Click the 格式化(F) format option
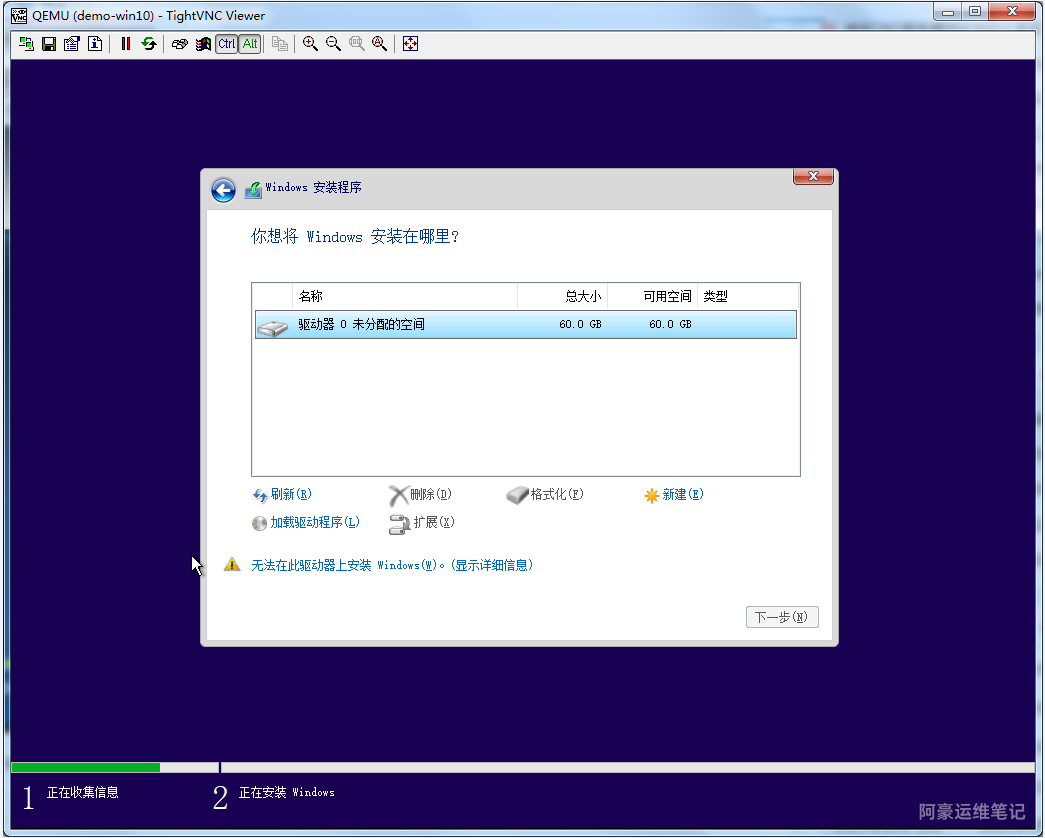 556,494
